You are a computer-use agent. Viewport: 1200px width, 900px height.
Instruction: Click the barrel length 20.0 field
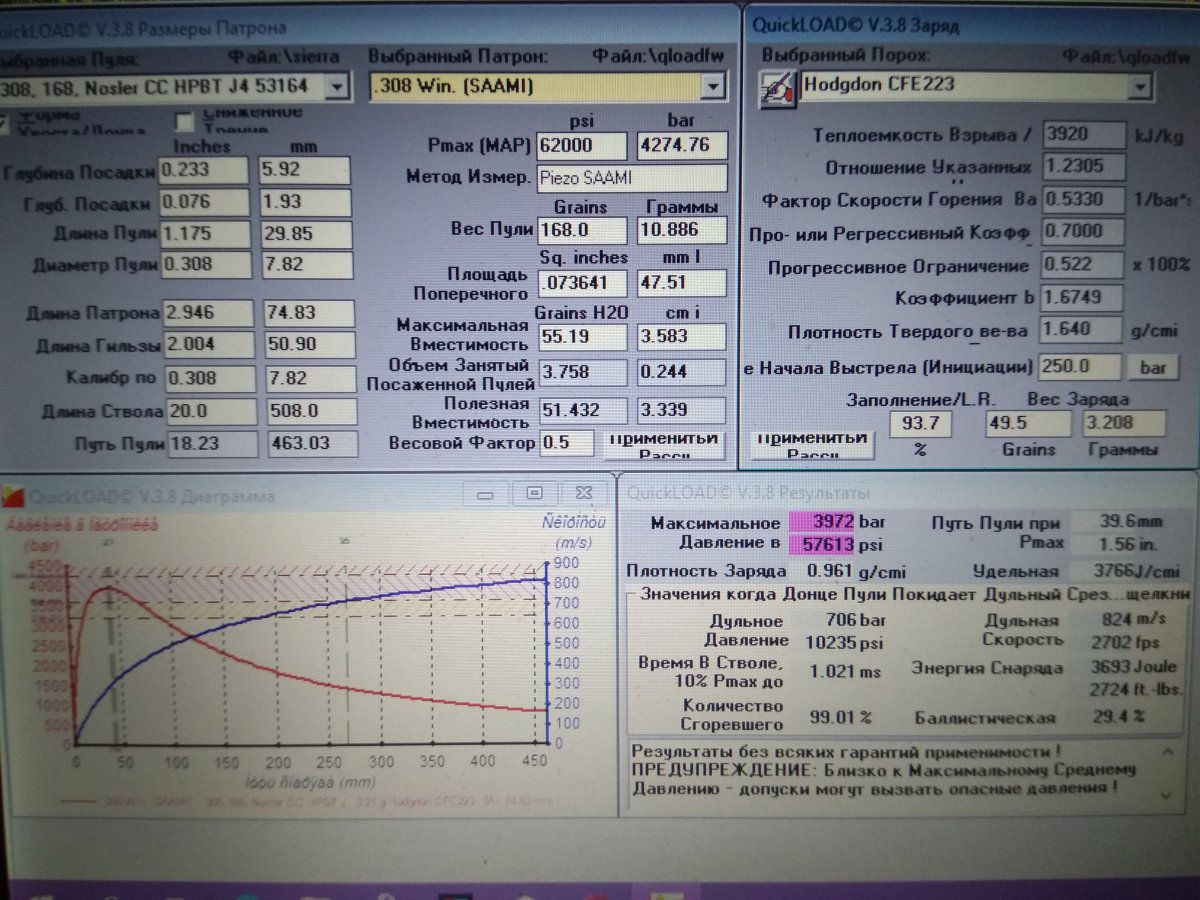(x=211, y=411)
